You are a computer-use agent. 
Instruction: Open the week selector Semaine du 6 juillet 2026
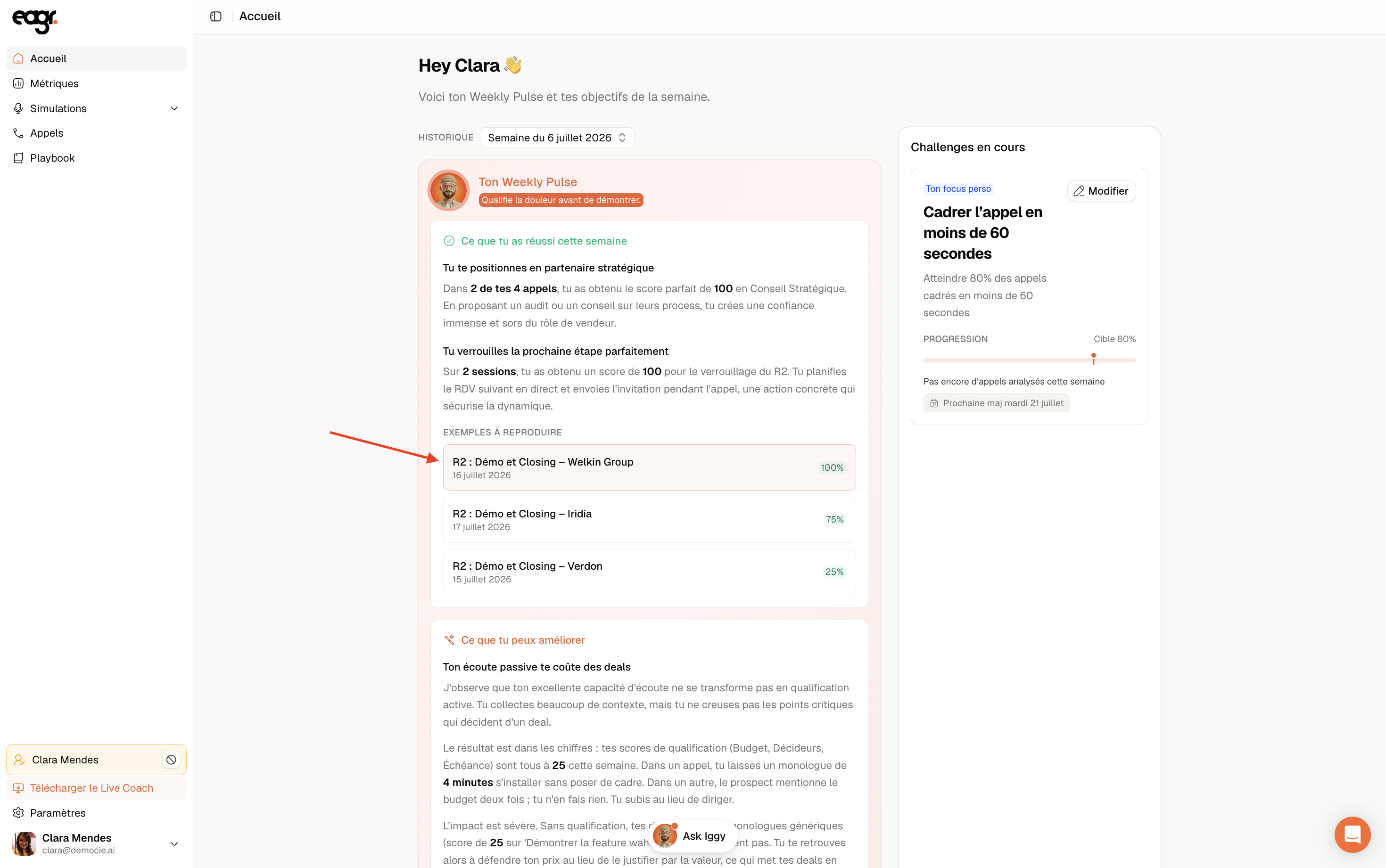click(x=557, y=138)
